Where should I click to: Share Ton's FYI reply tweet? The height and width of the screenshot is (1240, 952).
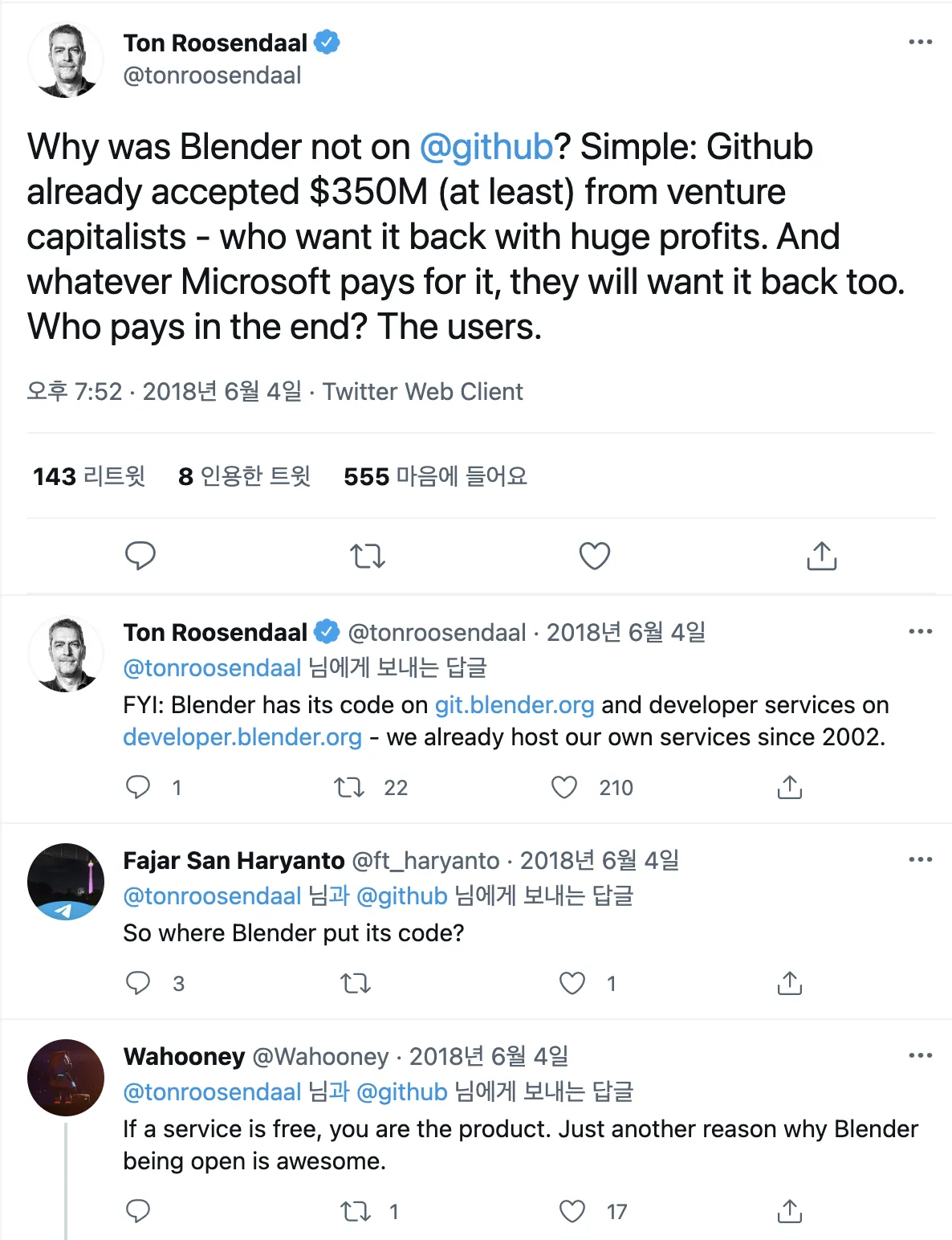pos(790,787)
